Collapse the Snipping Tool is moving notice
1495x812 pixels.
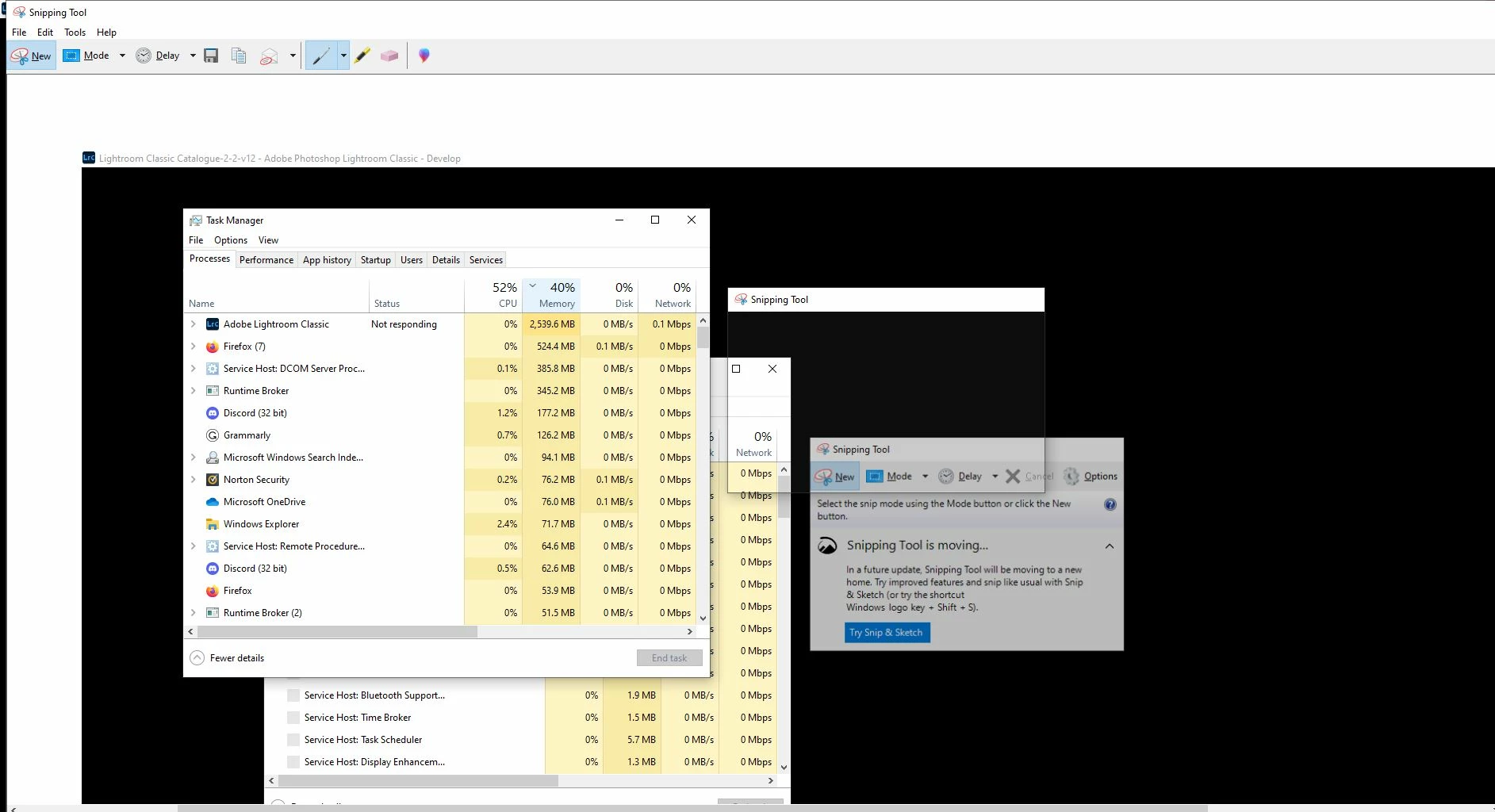pos(1110,546)
